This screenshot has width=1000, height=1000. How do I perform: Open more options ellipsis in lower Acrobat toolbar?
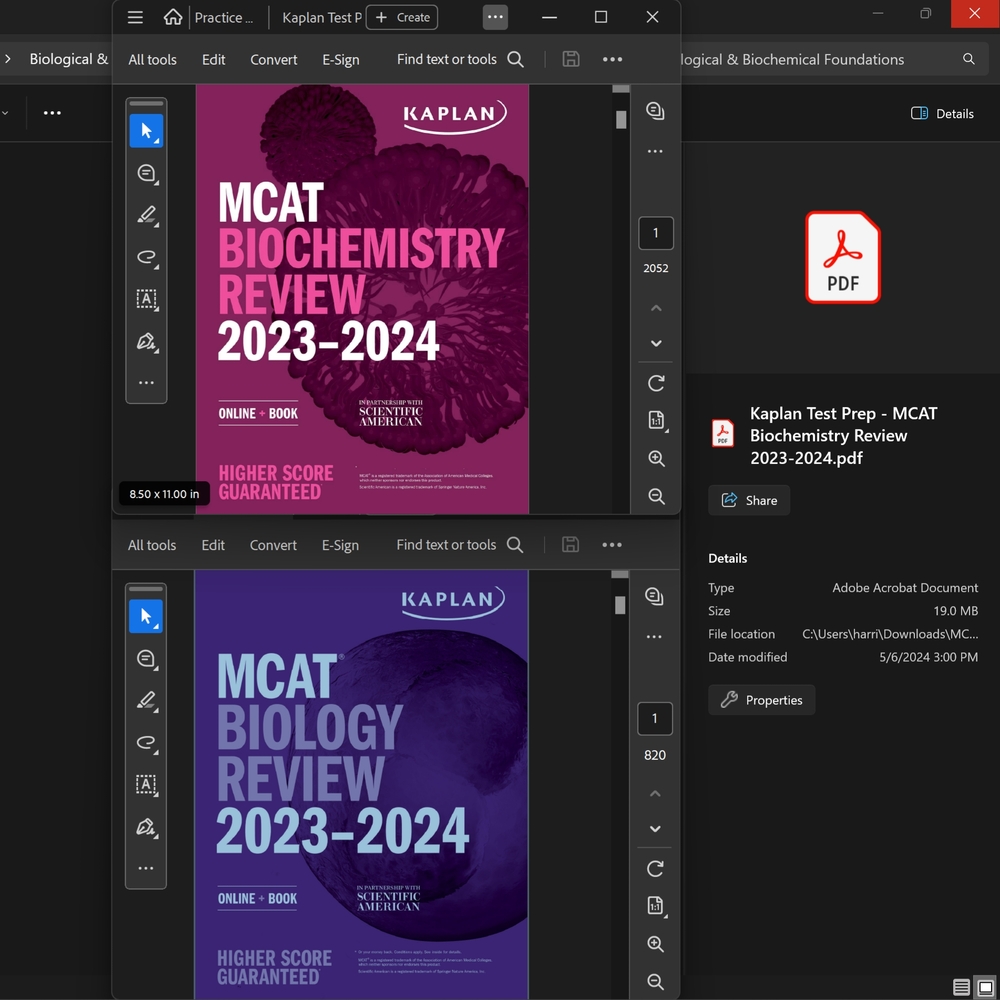(612, 545)
